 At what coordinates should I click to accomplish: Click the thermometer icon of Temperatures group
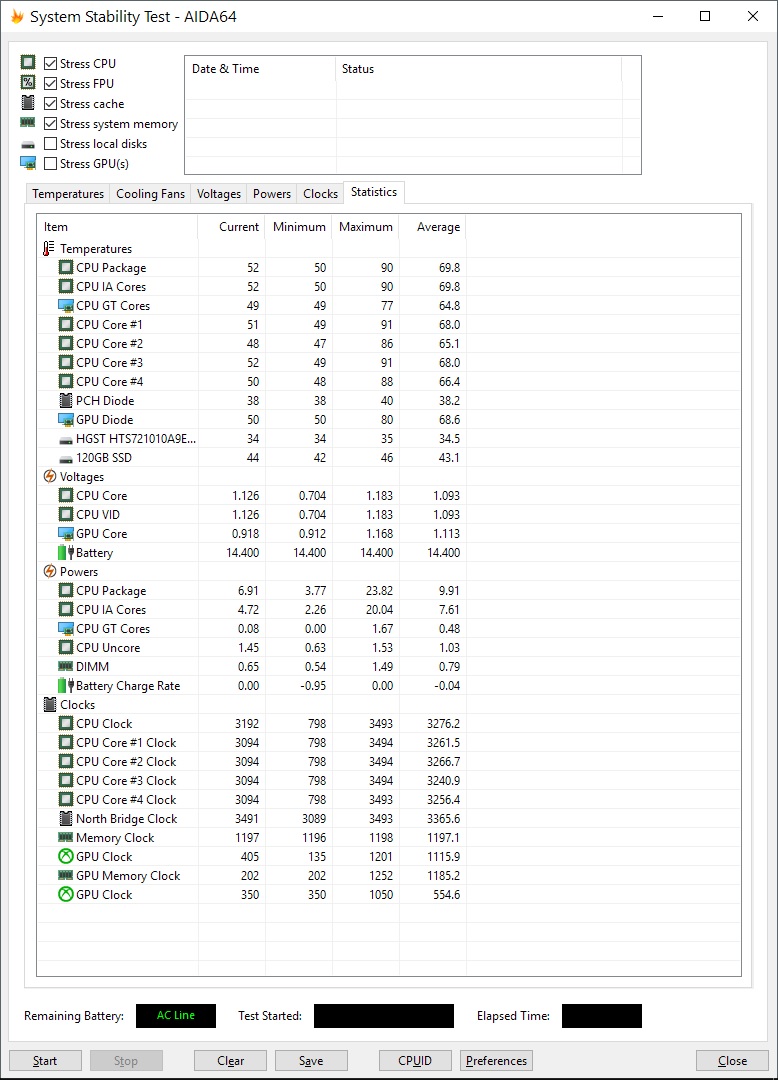point(49,249)
